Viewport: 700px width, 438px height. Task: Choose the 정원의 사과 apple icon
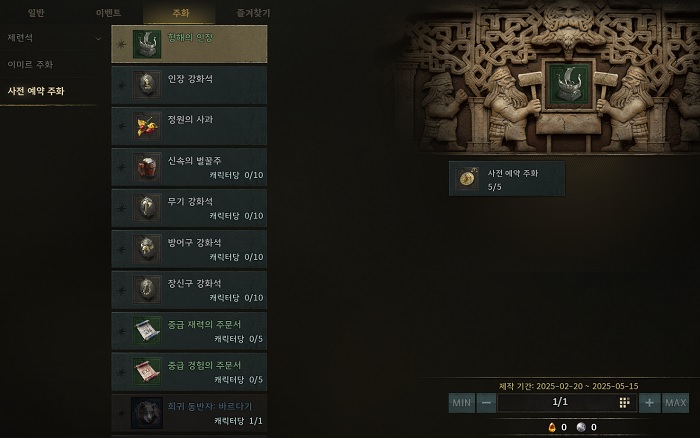tap(147, 126)
